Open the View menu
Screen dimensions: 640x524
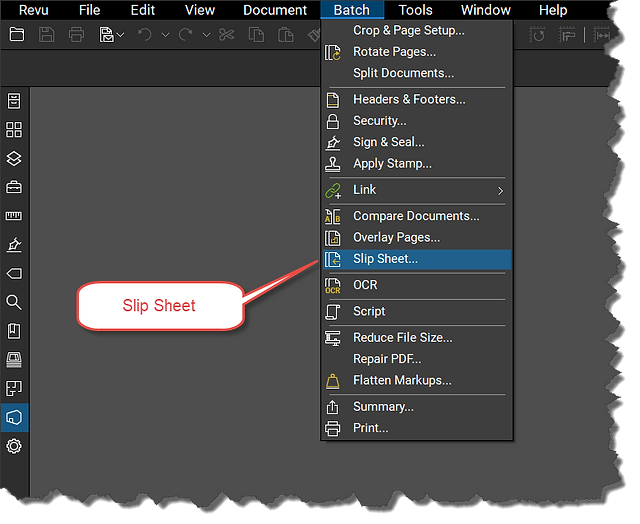(200, 10)
